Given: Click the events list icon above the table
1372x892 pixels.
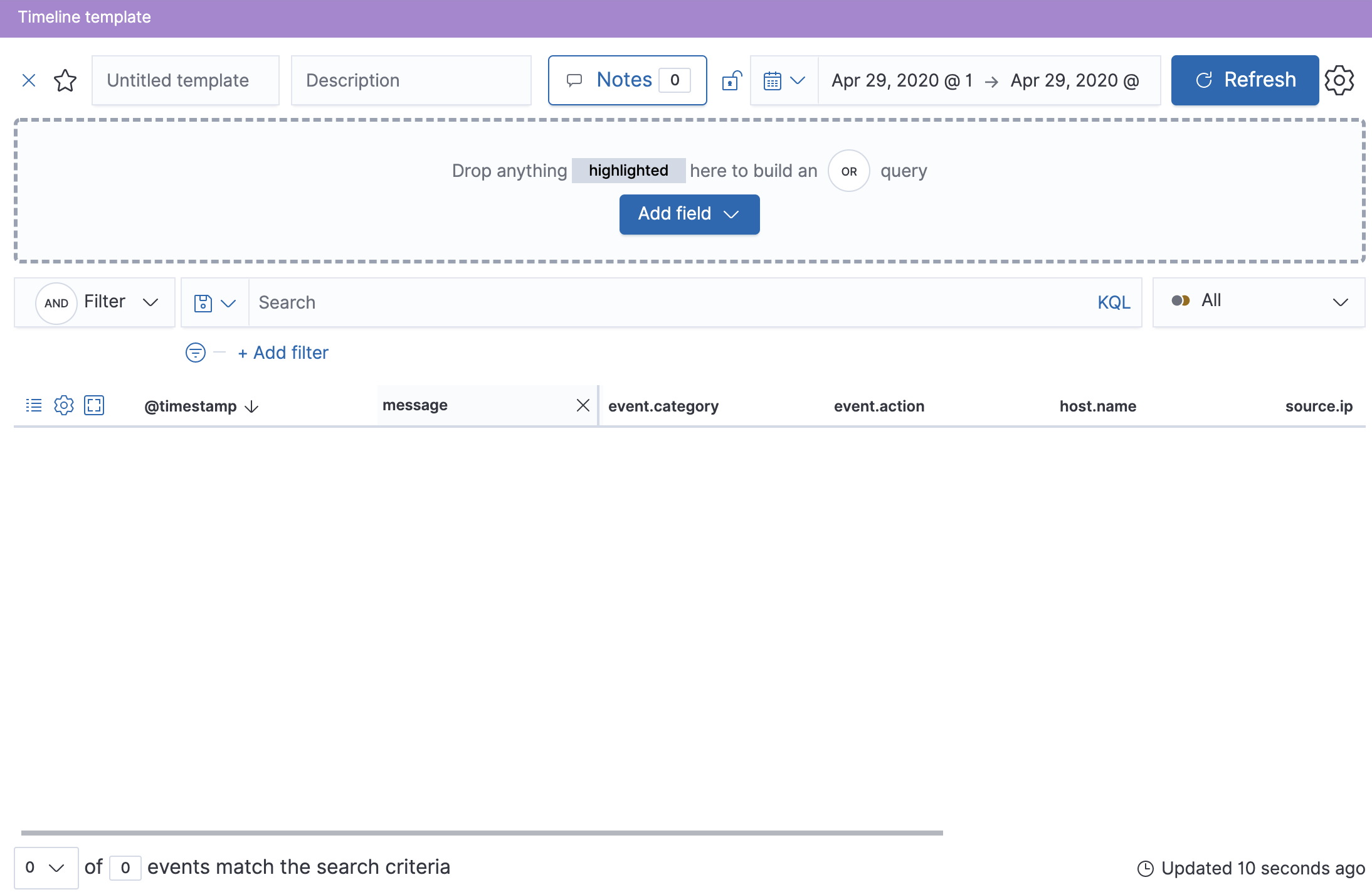Looking at the screenshot, I should point(33,405).
